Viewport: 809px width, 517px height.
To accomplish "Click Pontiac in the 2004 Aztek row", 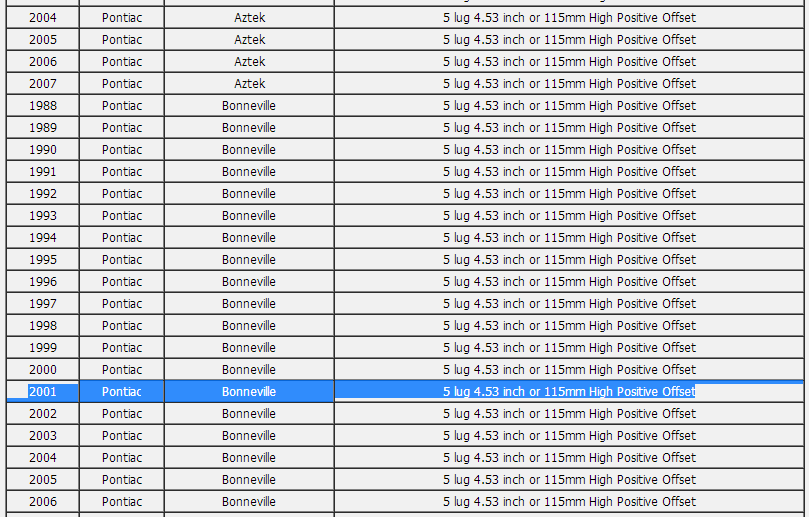I will pos(122,18).
